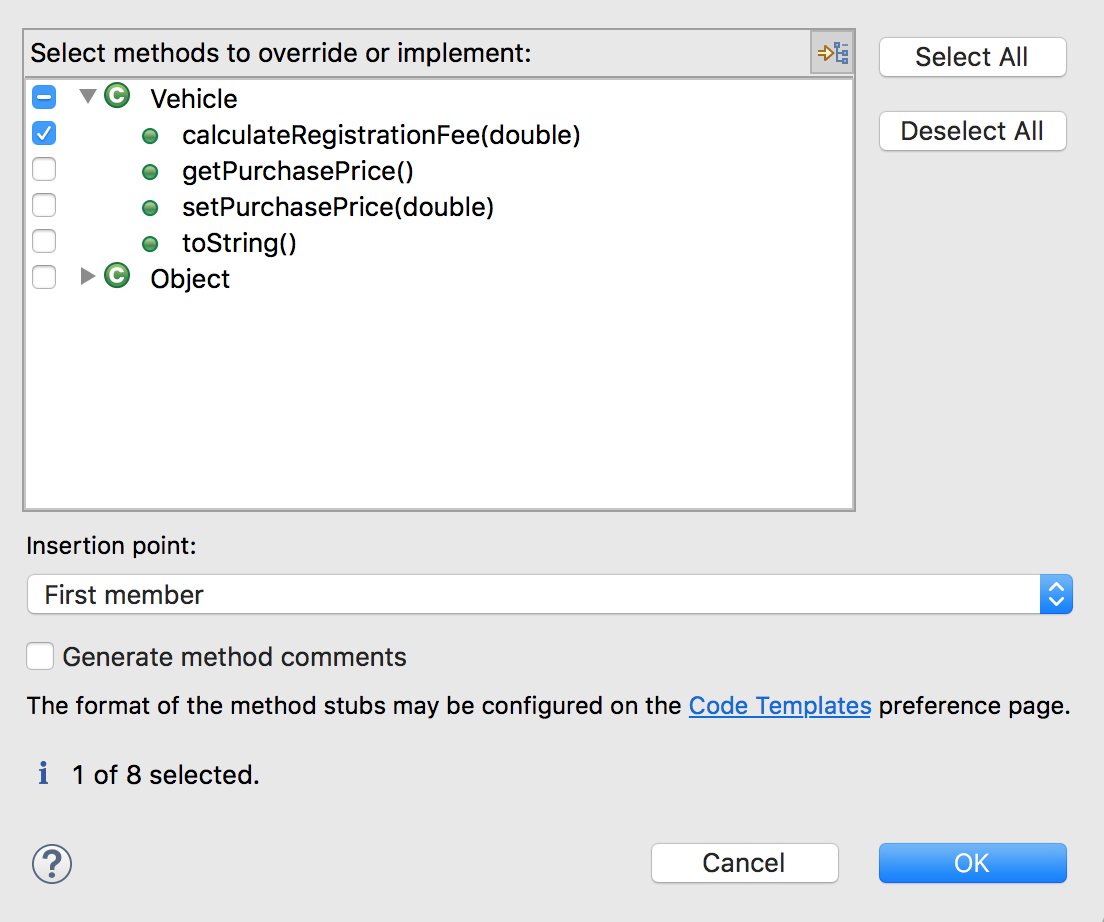Check the getPurchasePrice() checkbox

pos(43,169)
